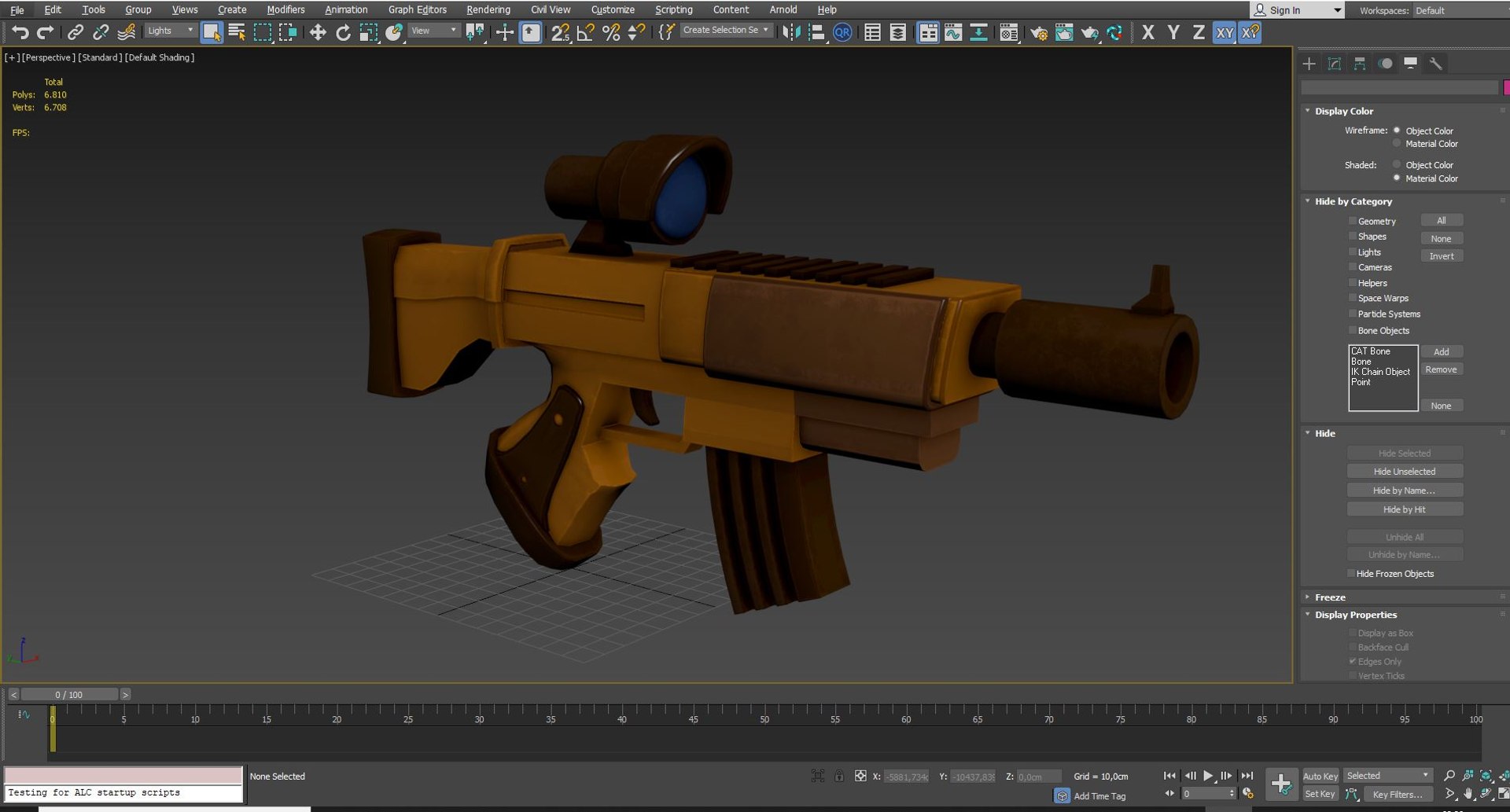1510x812 pixels.
Task: Select the Scale tool
Action: tap(368, 32)
